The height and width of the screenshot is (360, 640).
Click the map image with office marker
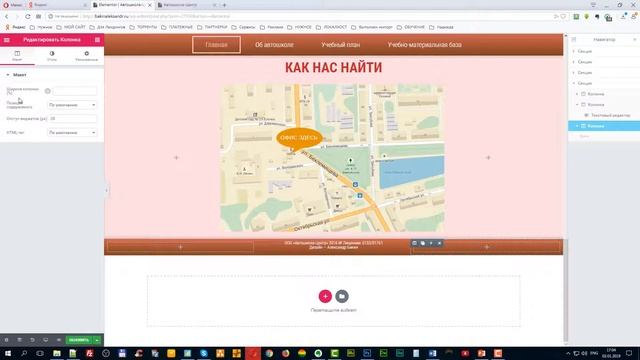333,158
